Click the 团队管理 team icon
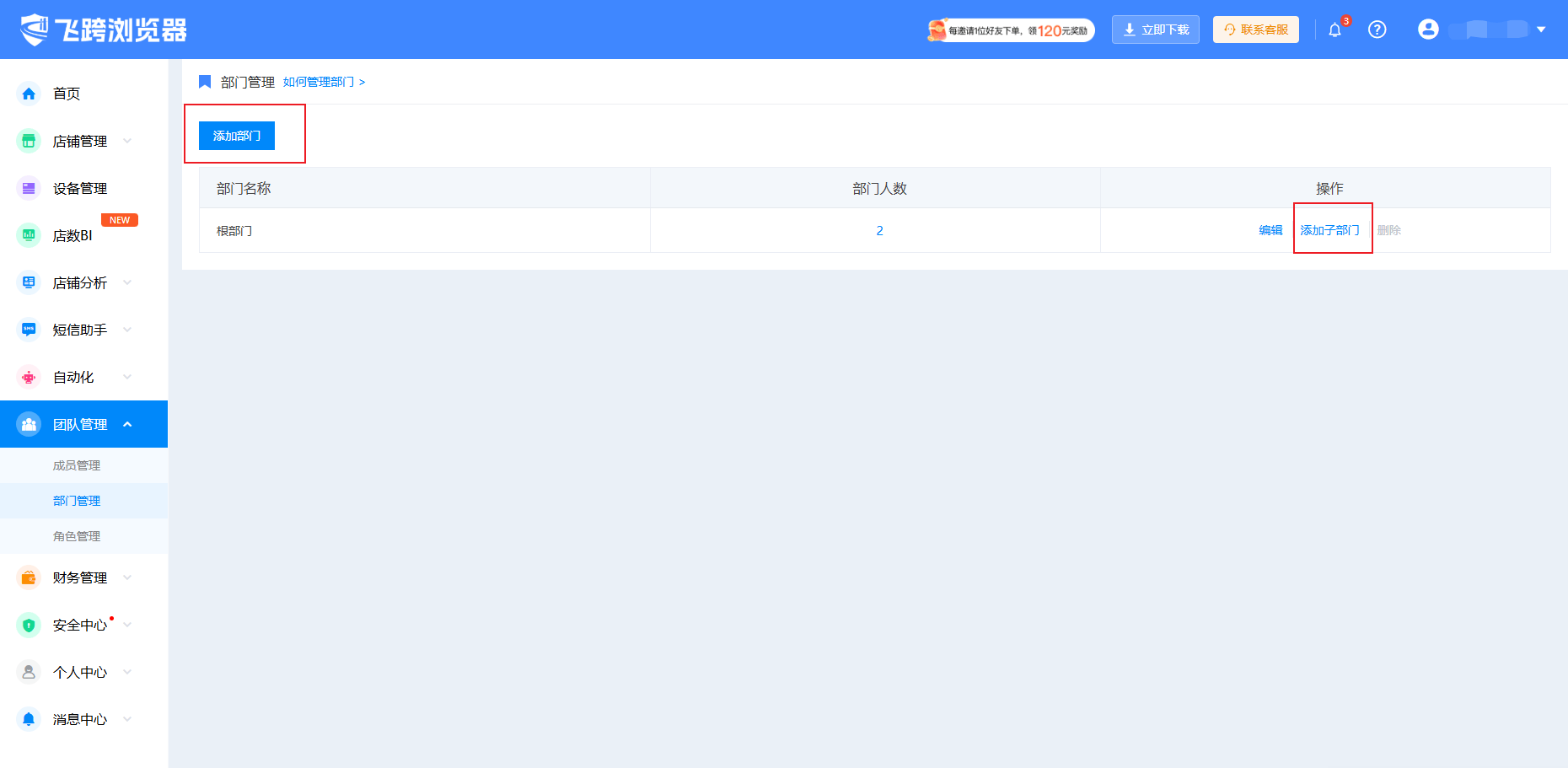1568x768 pixels. pos(29,424)
